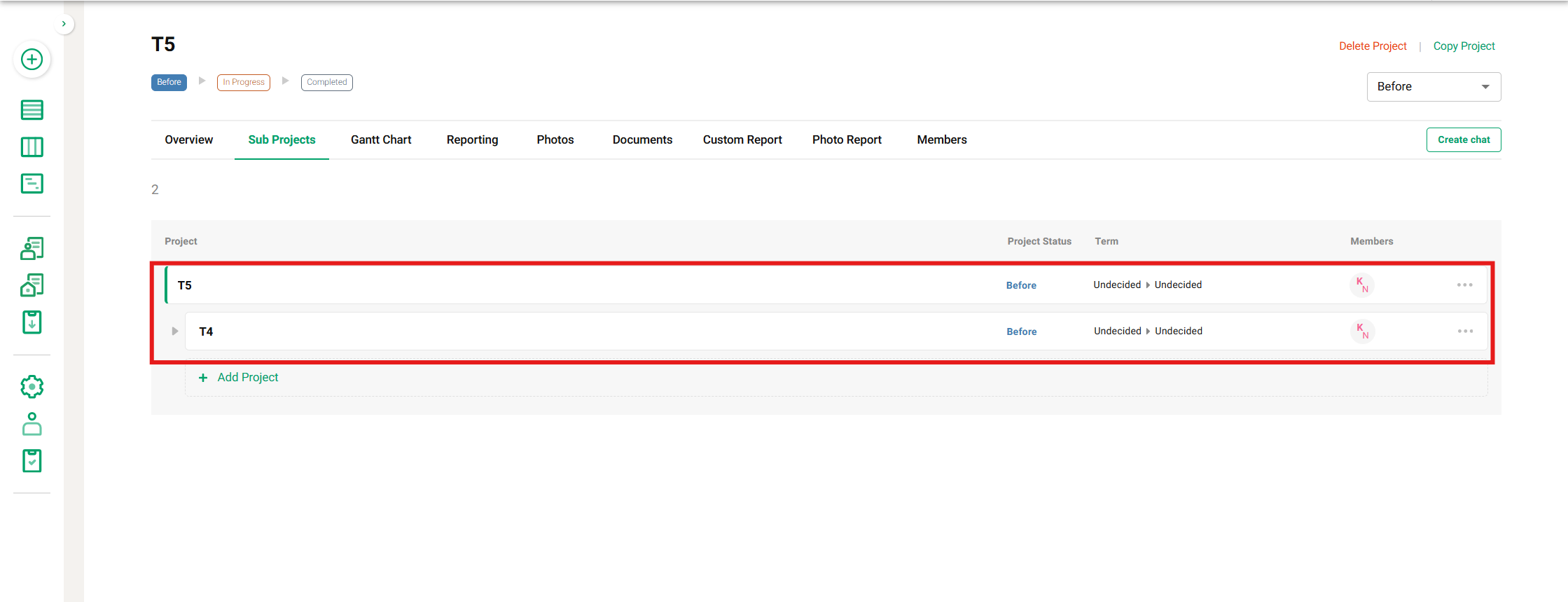Screen dimensions: 1568x602
Task: Click the clipboard checkmark icon in sidebar
Action: (x=32, y=461)
